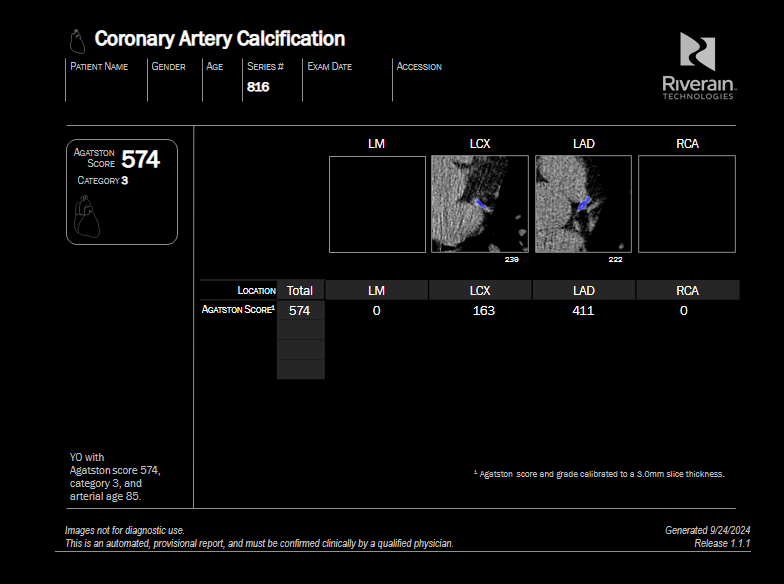784x584 pixels.
Task: Click the RCA column header in the table
Action: tap(688, 290)
